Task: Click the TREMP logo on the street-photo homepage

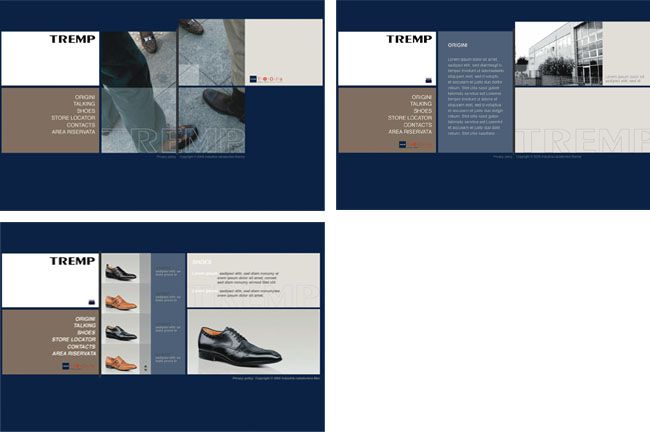Action: (73, 39)
